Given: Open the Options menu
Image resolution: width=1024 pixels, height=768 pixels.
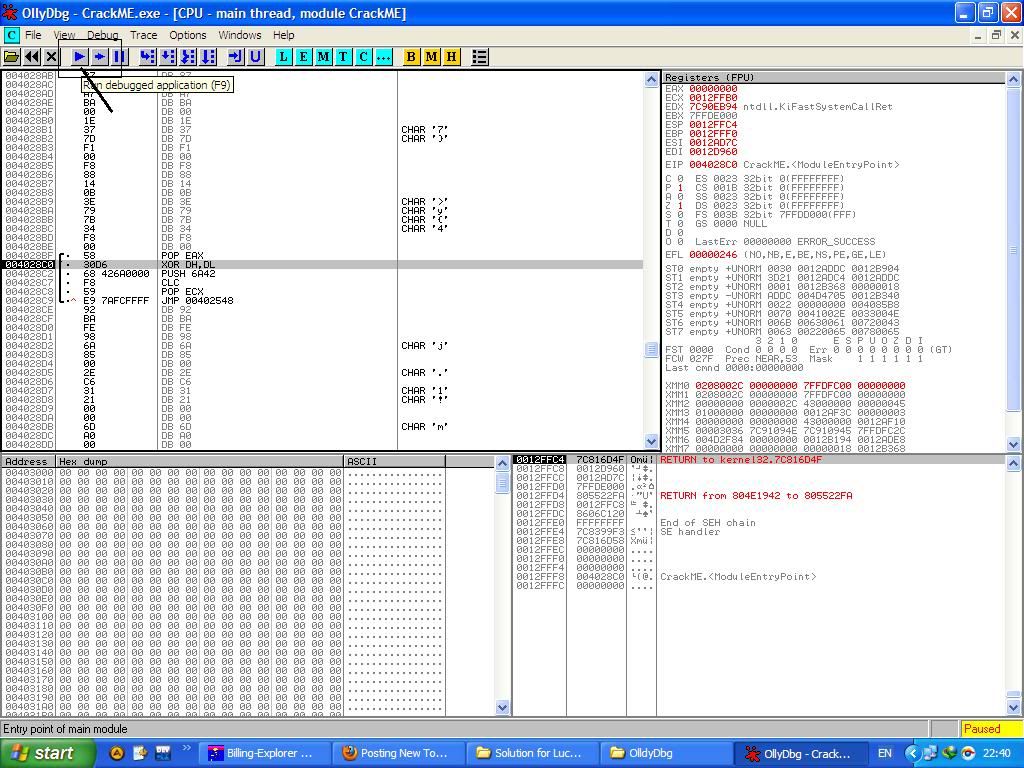Looking at the screenshot, I should pos(187,35).
